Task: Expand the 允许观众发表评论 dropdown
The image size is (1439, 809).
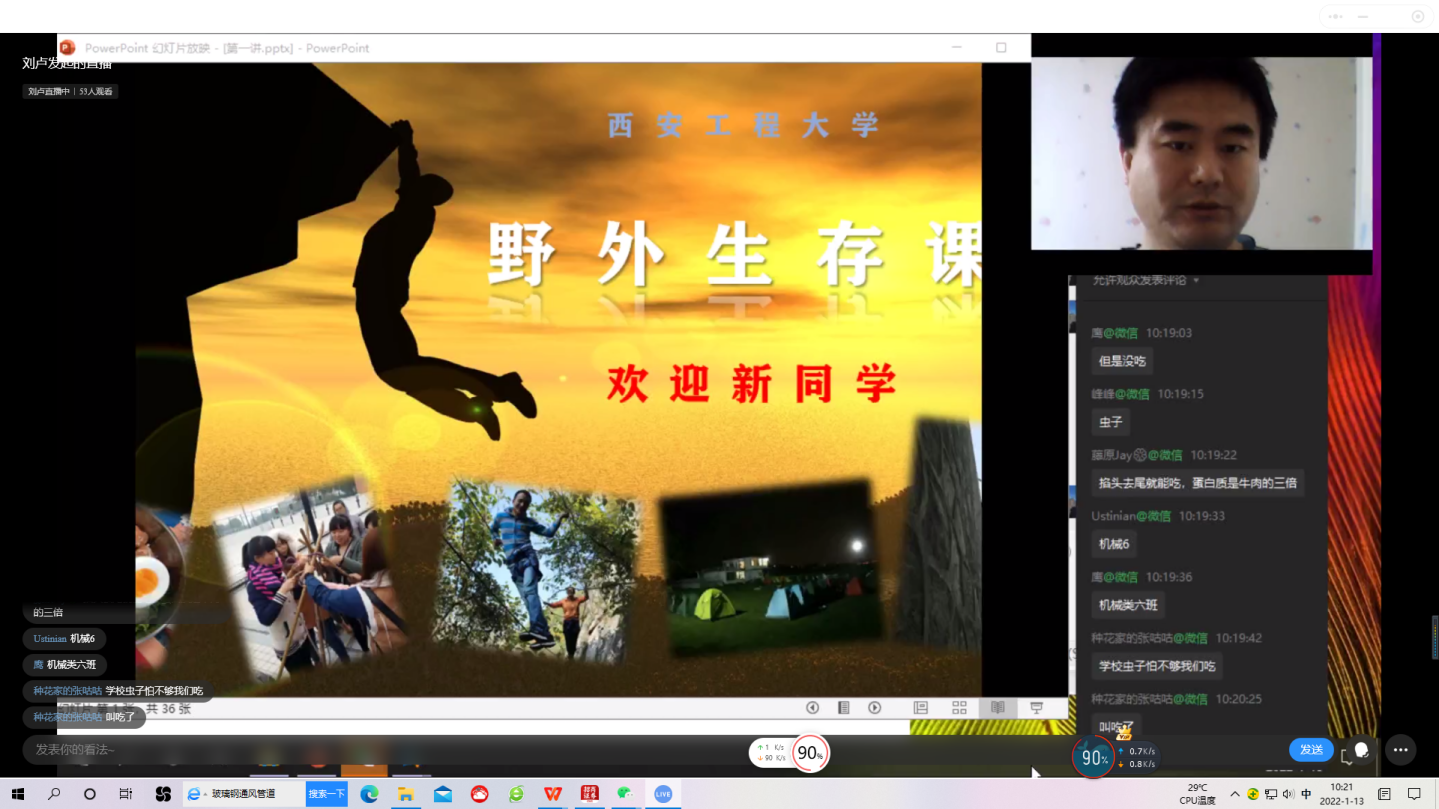Action: pyautogui.click(x=1146, y=281)
